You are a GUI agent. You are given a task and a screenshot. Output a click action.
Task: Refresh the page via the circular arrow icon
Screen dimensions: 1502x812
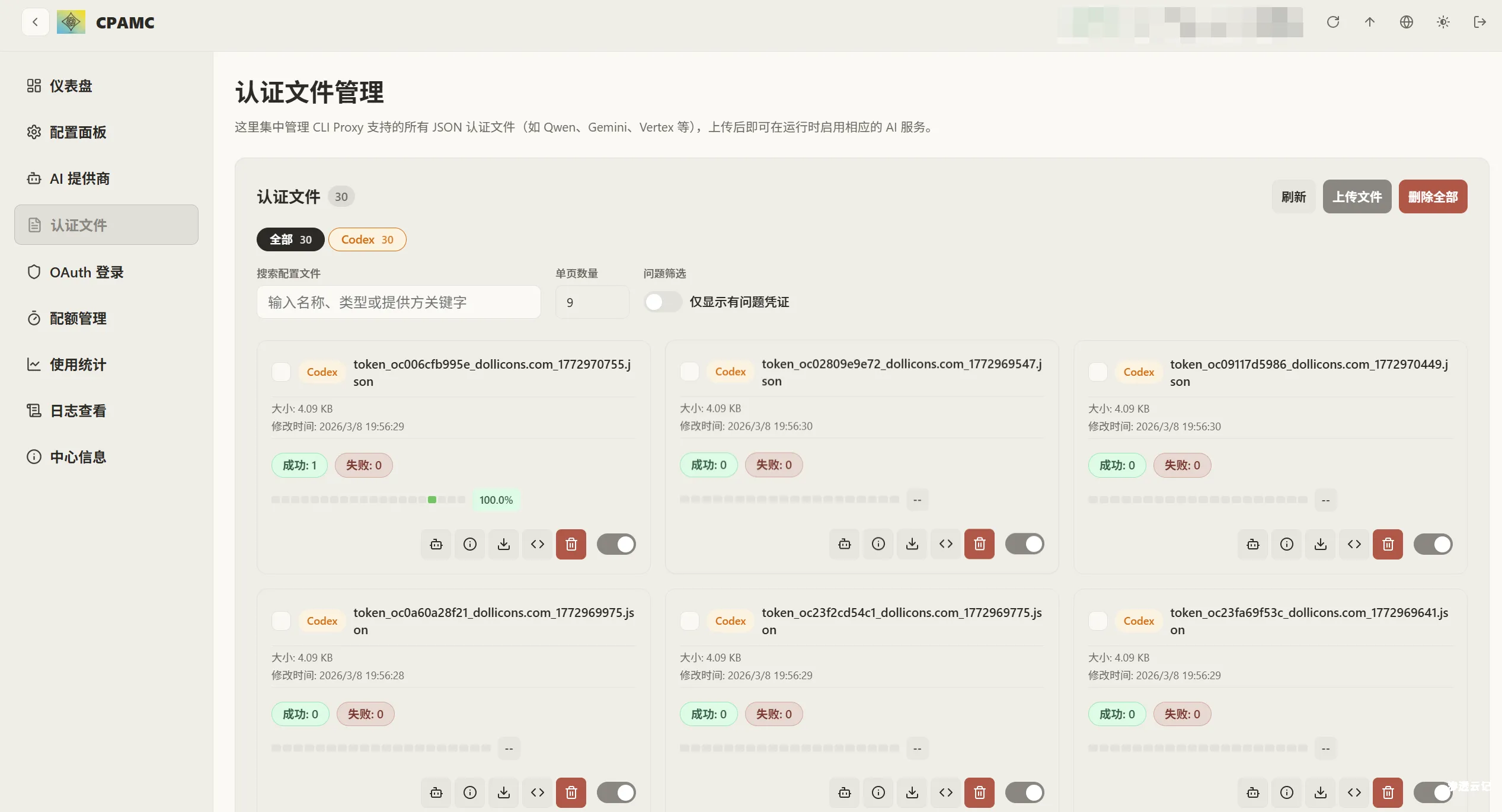coord(1332,22)
